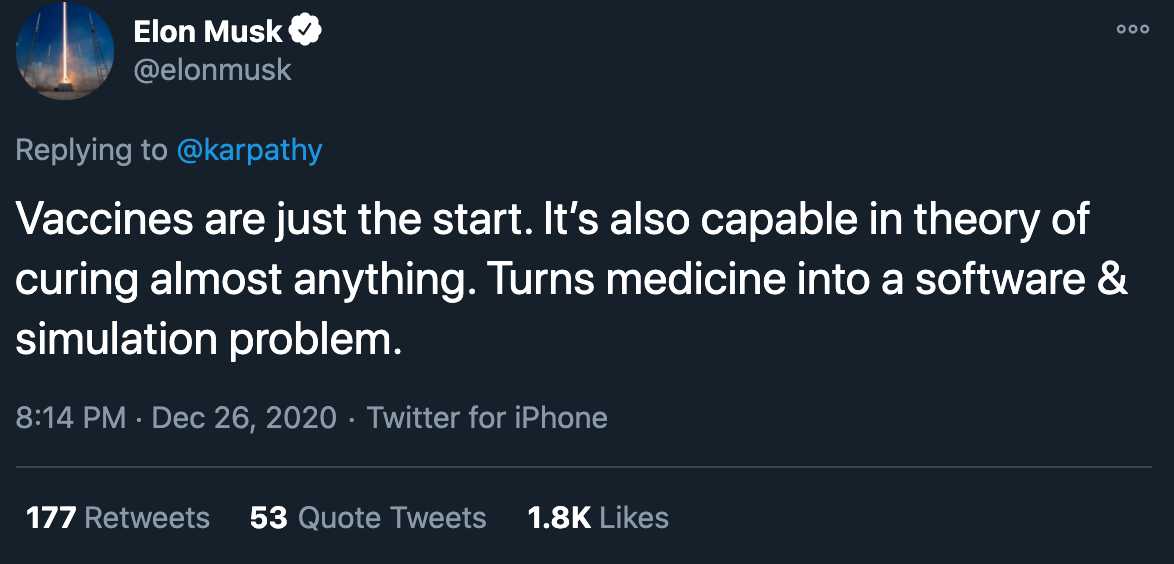View the 177 Retweets list
Image resolution: width=1174 pixels, height=564 pixels.
(118, 517)
